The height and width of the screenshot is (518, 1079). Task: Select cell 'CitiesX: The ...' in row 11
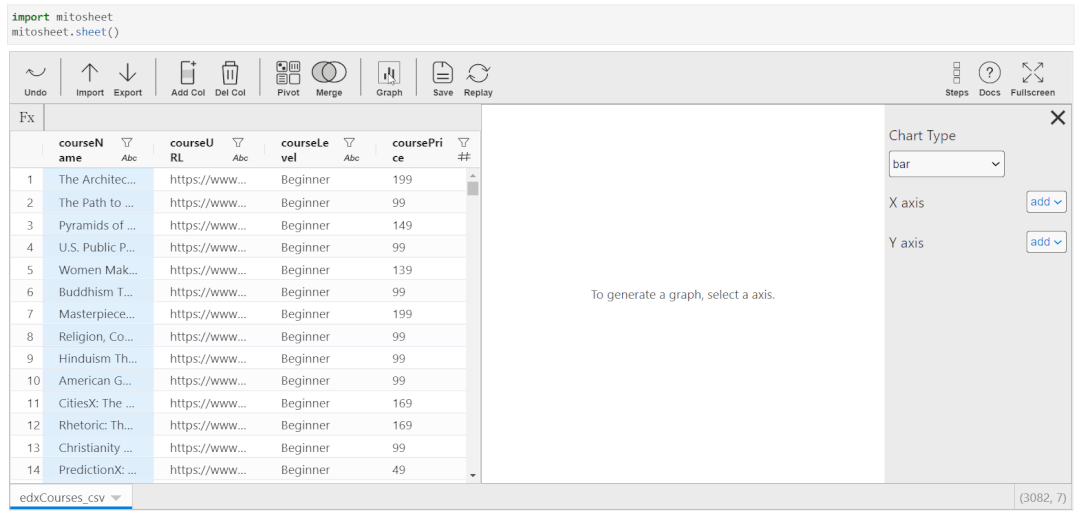tap(98, 403)
